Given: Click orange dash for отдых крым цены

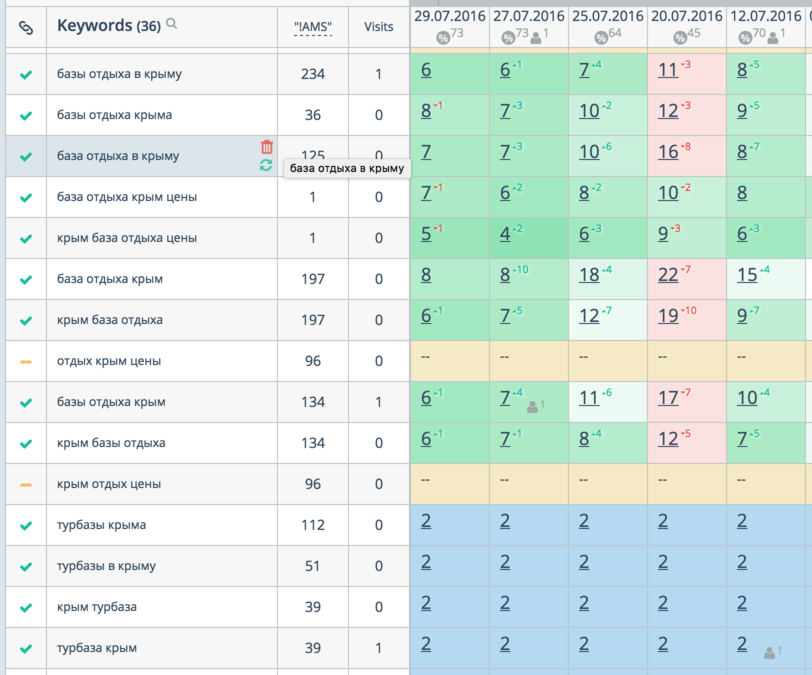Looking at the screenshot, I should (26, 362).
